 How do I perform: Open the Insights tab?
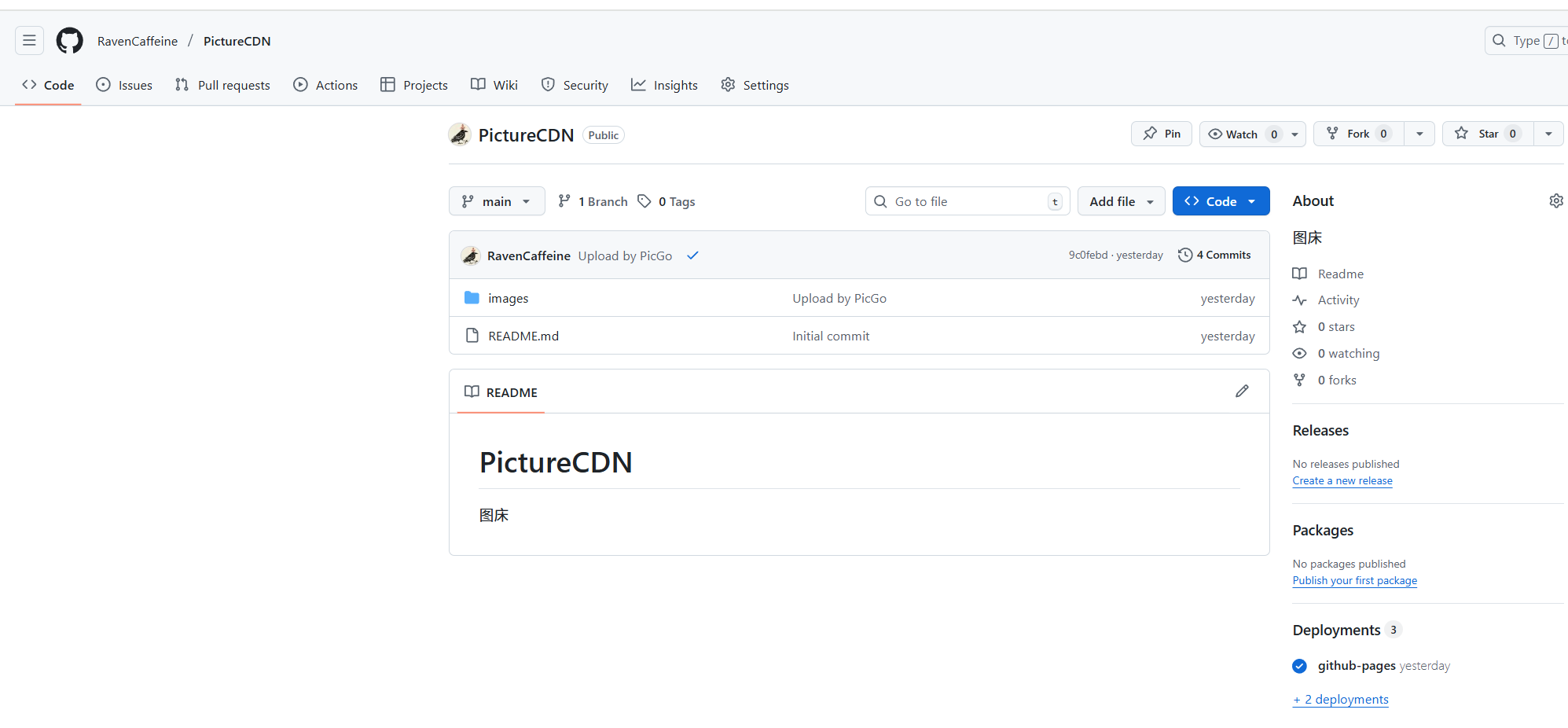664,85
